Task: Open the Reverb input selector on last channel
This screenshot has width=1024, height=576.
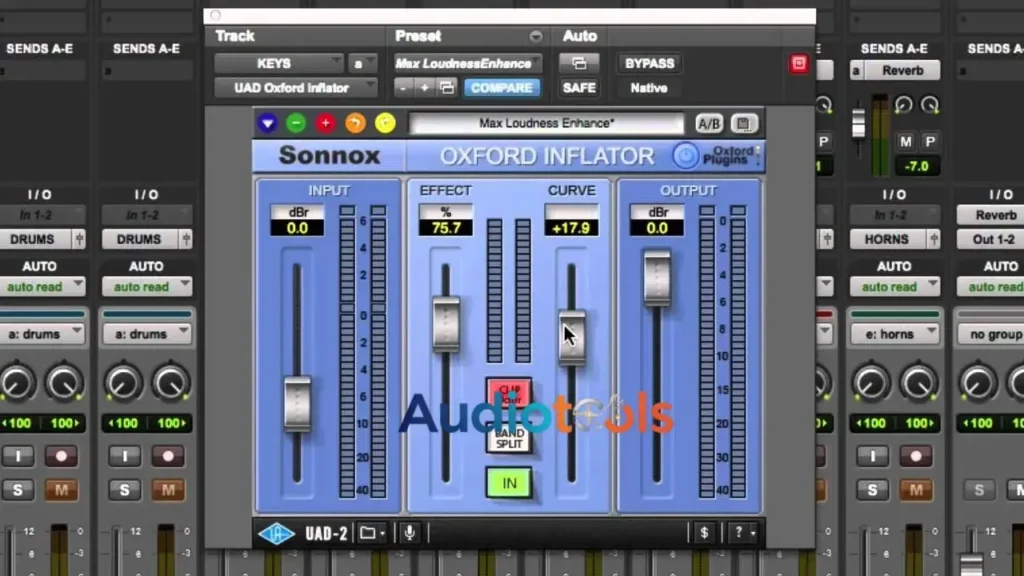Action: (x=992, y=215)
